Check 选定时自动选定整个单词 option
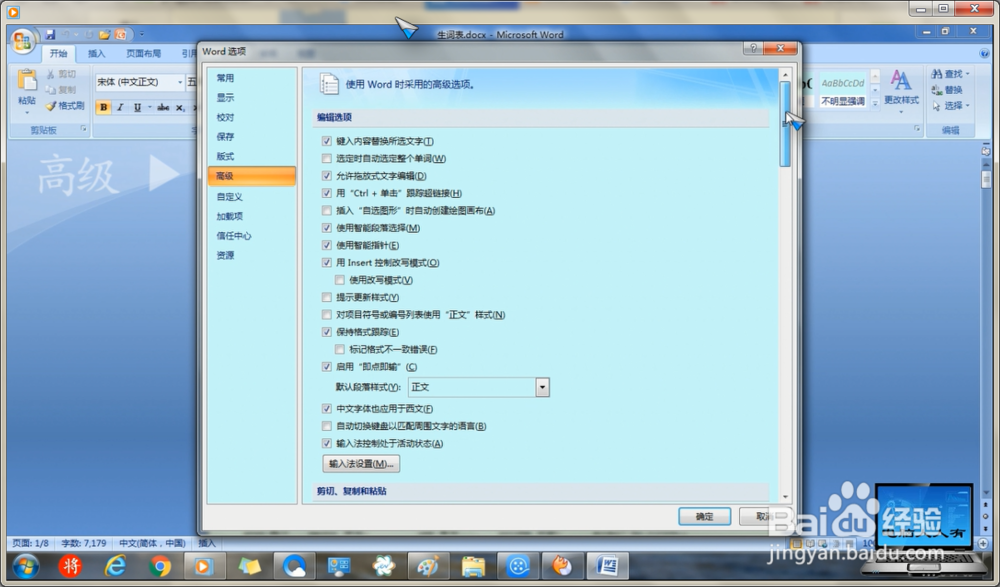This screenshot has width=1000, height=587. click(327, 158)
